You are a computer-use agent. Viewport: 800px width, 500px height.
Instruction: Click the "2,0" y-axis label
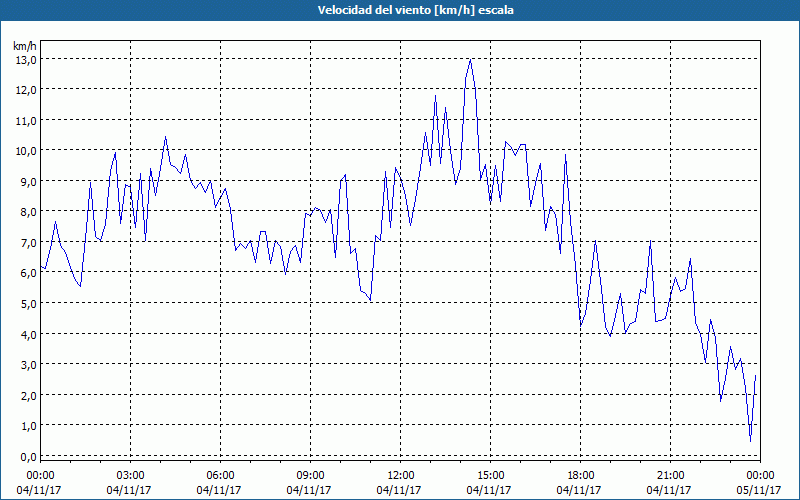[x=28, y=395]
